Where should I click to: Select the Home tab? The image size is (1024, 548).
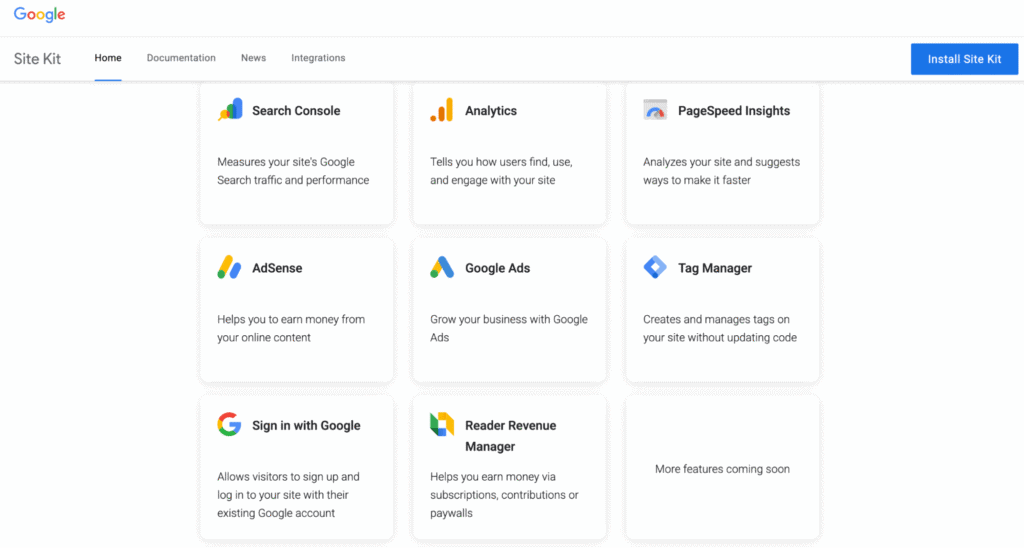108,58
